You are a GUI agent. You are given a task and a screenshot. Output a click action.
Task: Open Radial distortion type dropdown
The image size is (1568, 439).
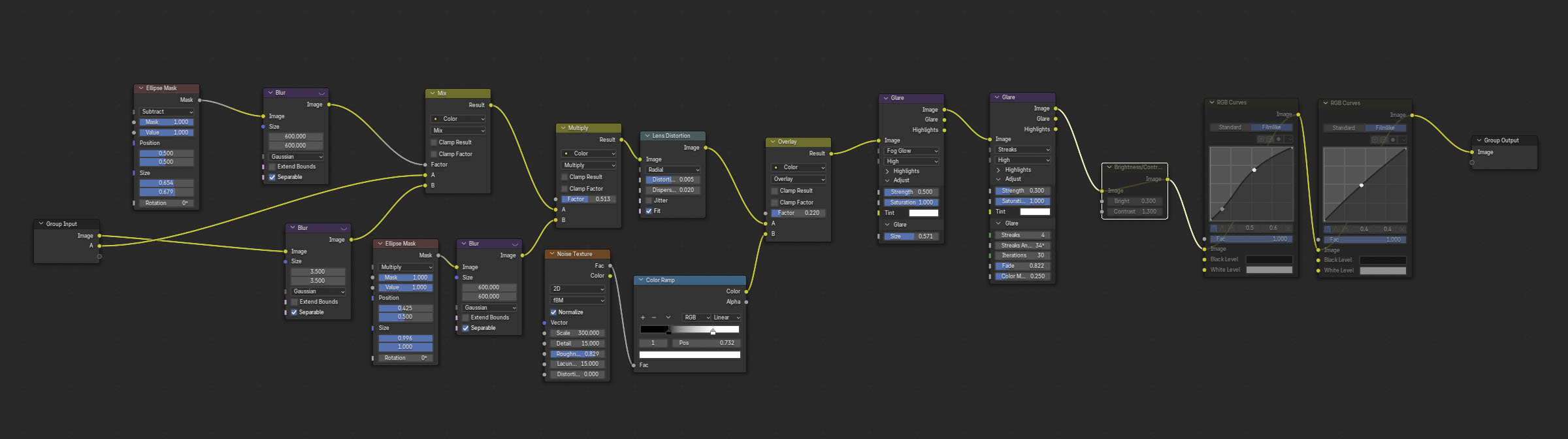point(674,170)
